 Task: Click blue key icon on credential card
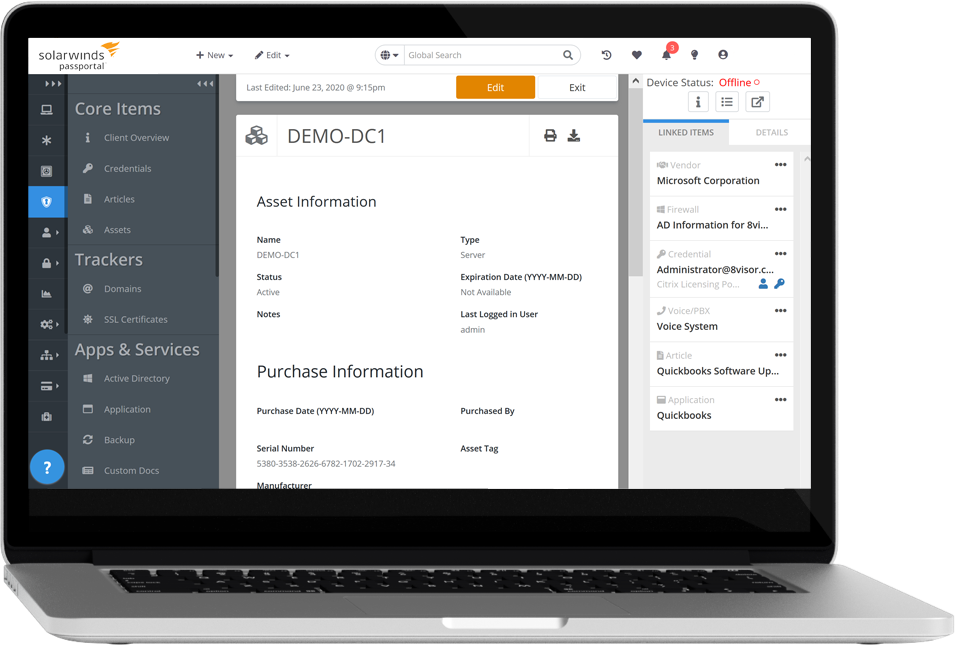(779, 284)
